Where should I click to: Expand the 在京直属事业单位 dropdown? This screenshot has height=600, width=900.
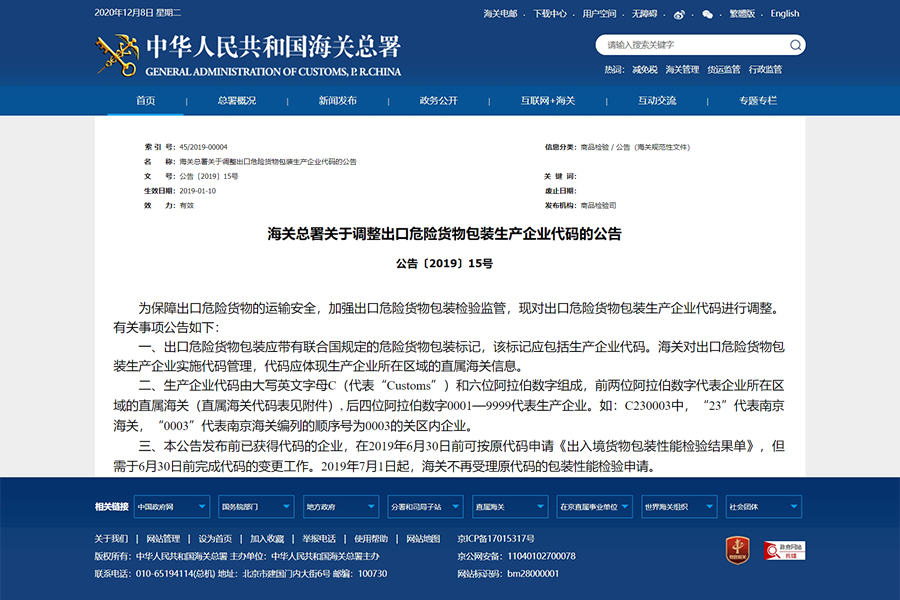pyautogui.click(x=595, y=506)
